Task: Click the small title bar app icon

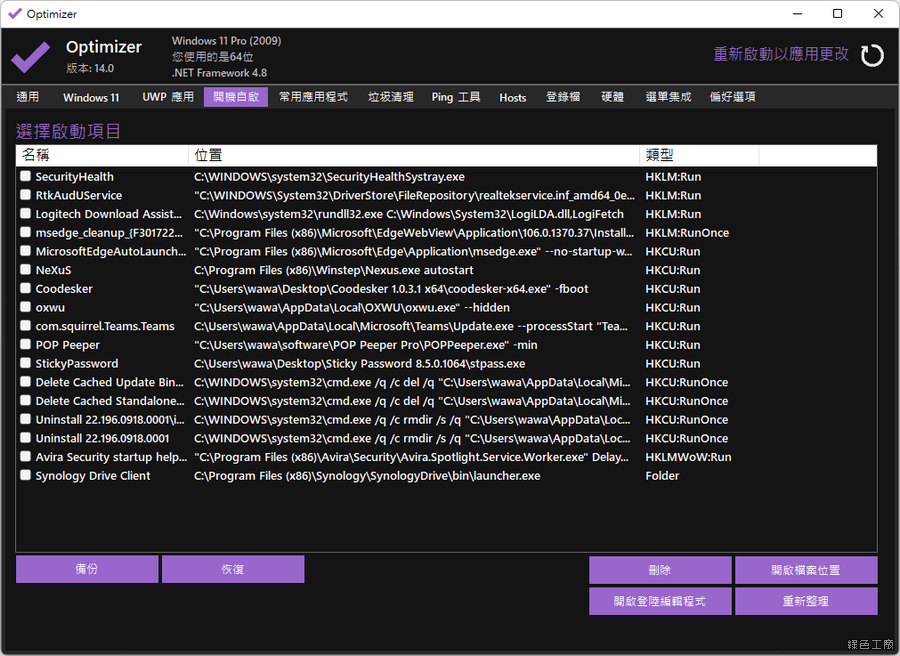Action: tap(14, 14)
